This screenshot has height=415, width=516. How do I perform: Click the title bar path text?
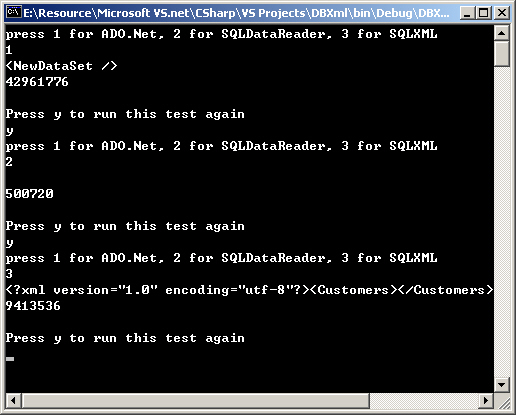(236, 13)
